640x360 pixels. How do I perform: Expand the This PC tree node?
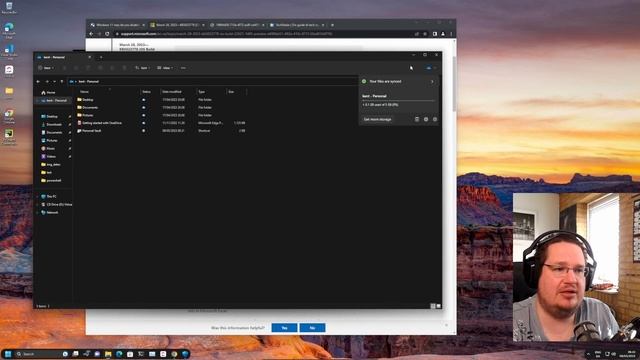pos(38,197)
